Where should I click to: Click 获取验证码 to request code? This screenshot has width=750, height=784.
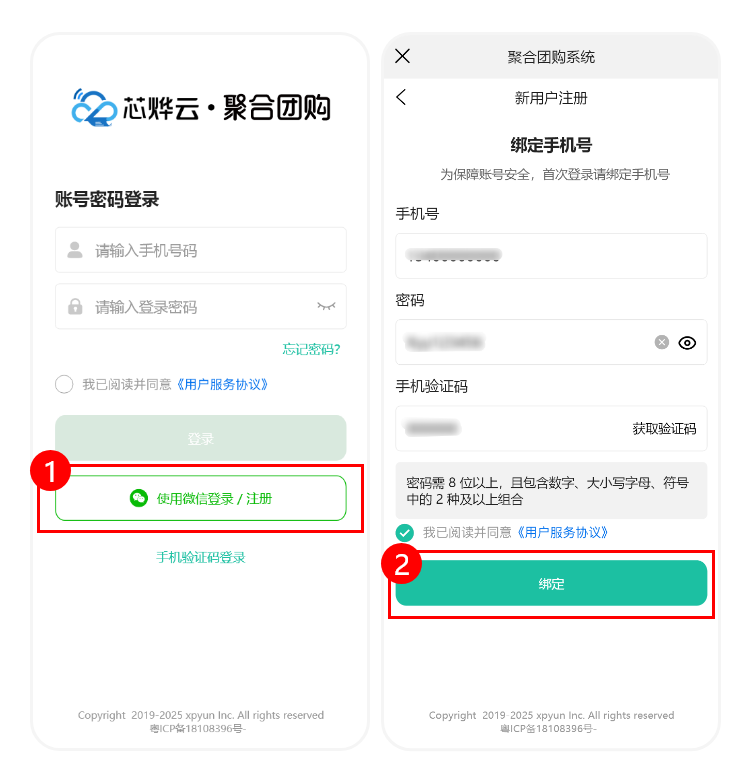(664, 428)
